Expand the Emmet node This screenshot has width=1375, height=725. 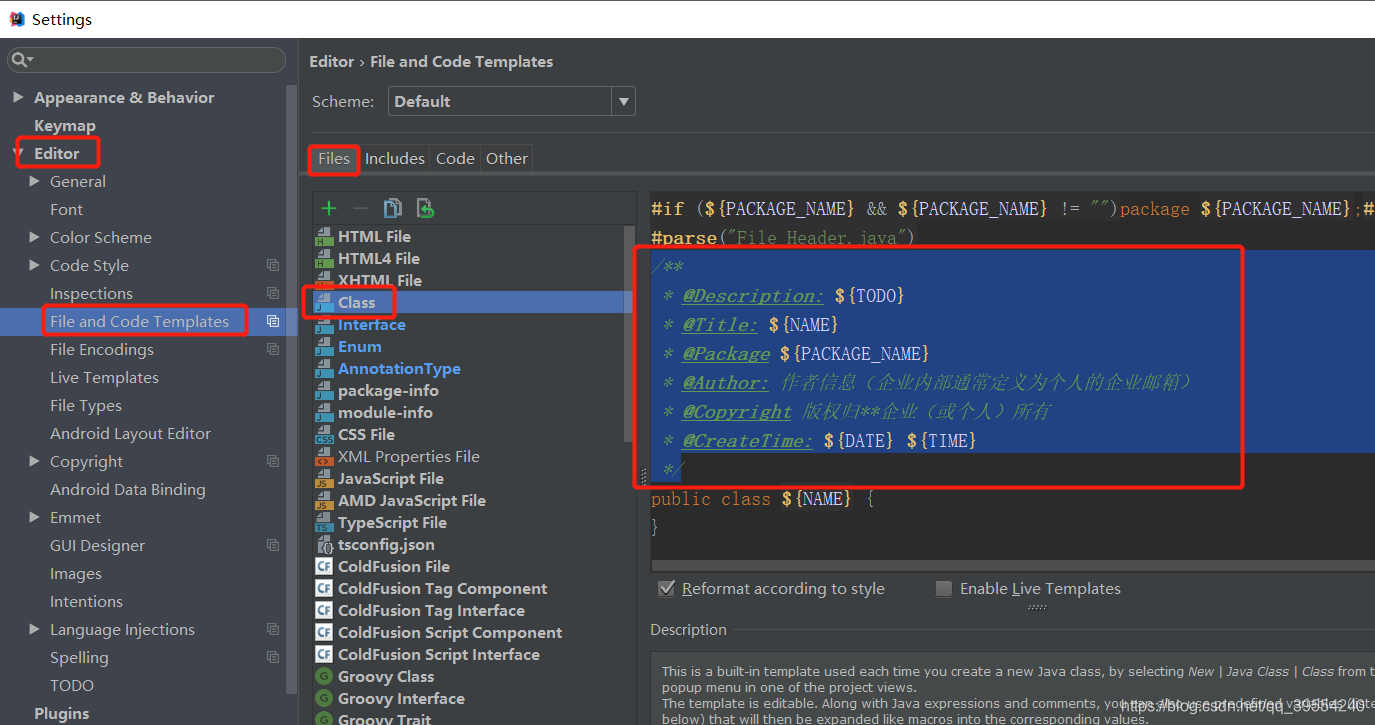[x=35, y=517]
